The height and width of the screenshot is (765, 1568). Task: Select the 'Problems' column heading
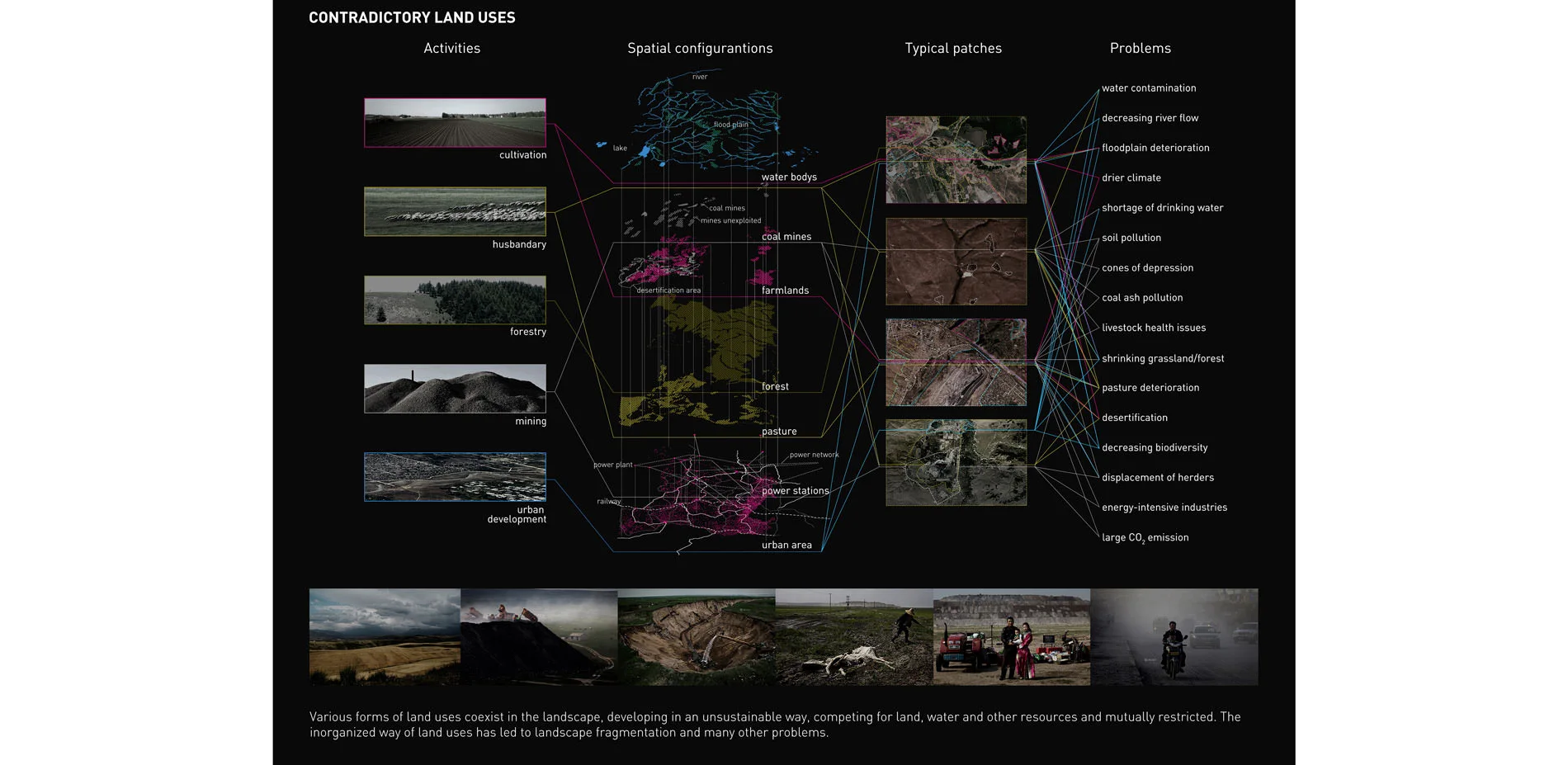point(1140,49)
